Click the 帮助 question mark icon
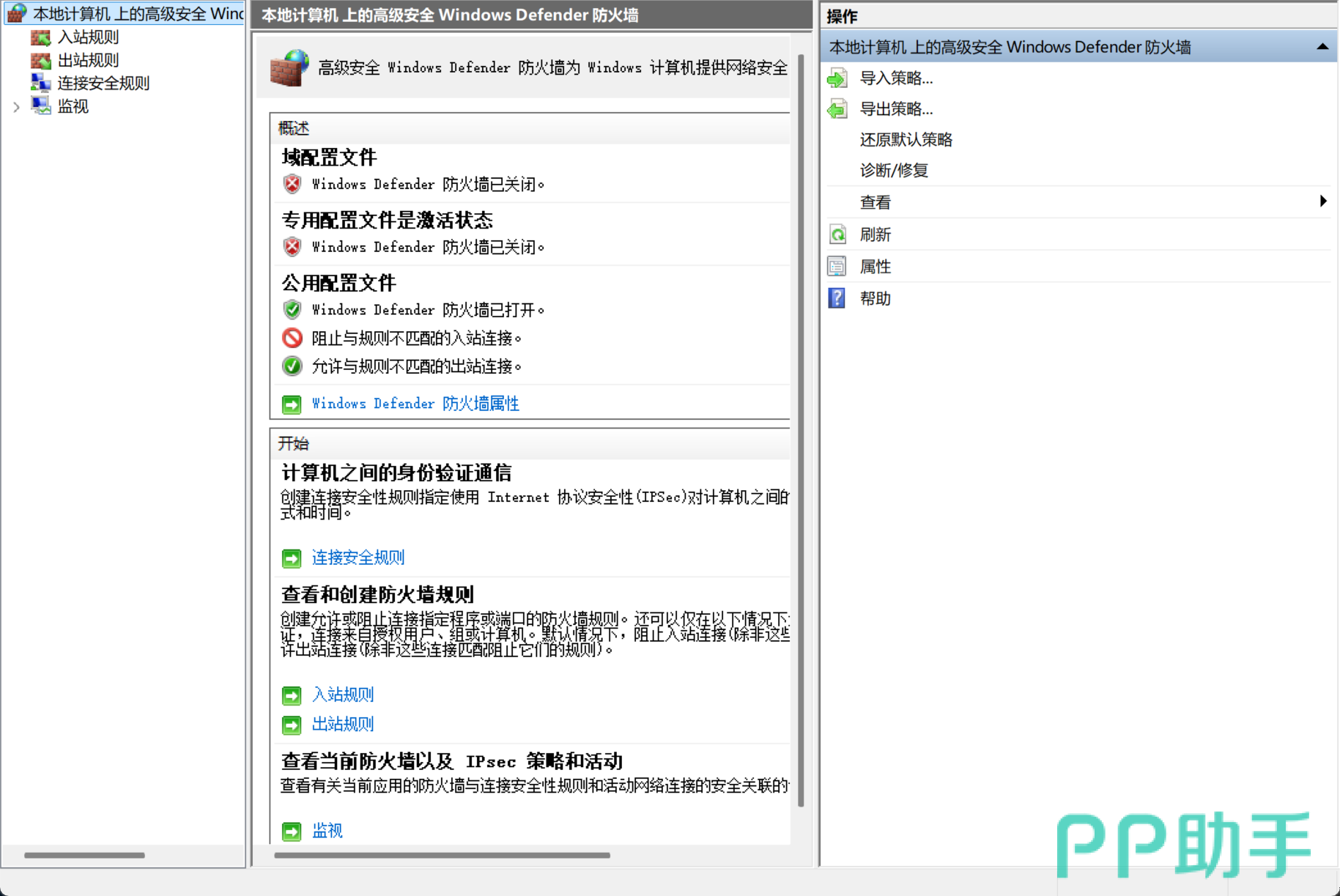This screenshot has width=1340, height=896. pyautogui.click(x=837, y=298)
